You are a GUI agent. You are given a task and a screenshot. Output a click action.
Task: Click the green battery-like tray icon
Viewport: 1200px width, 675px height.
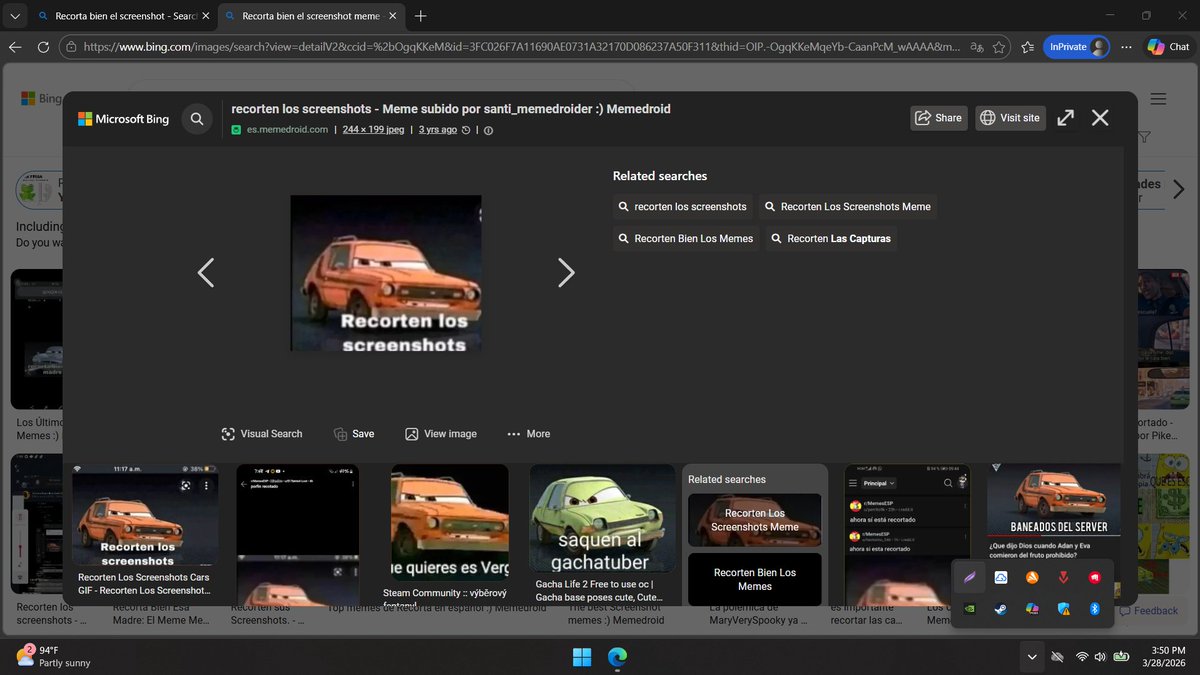1122,657
